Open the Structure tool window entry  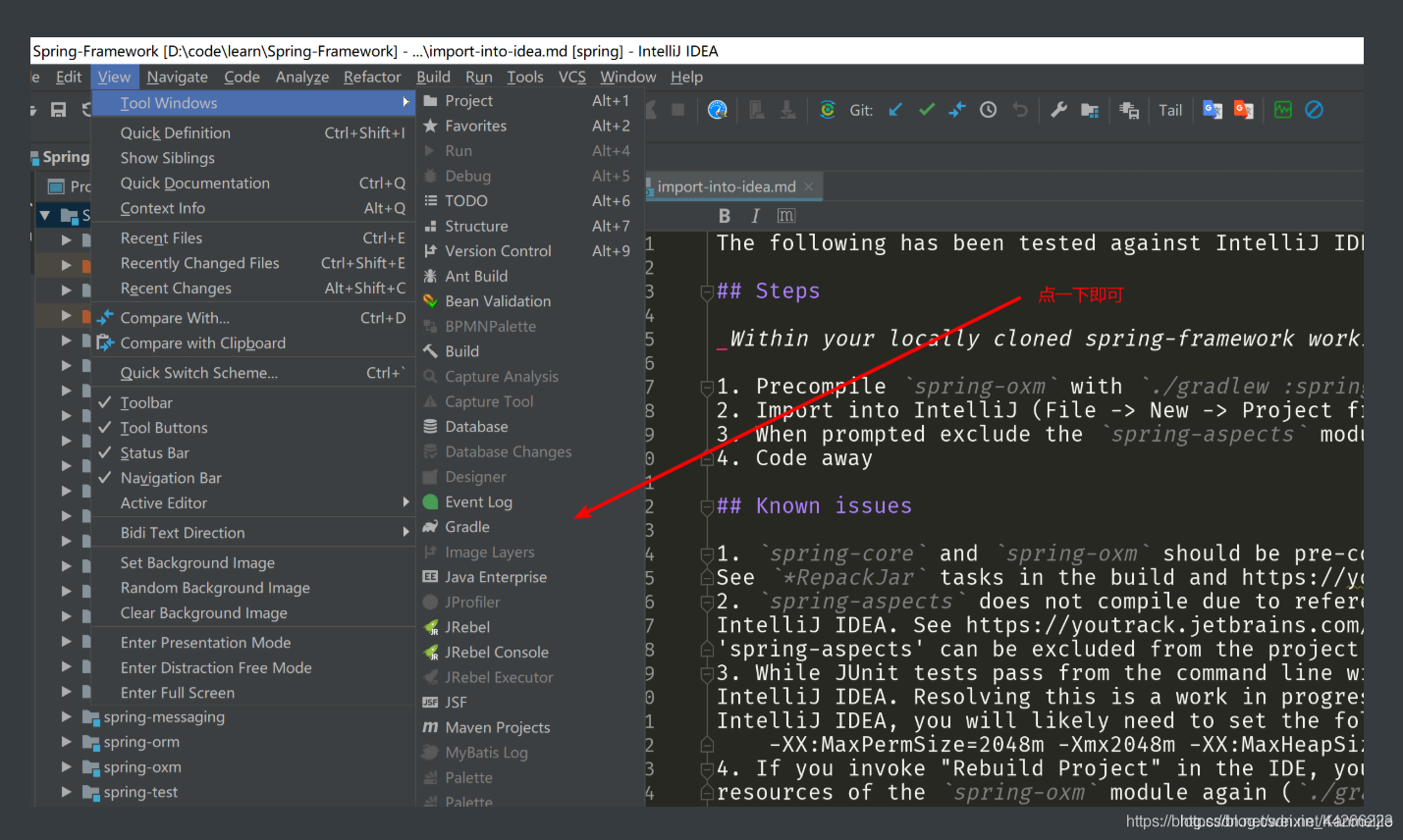pyautogui.click(x=530, y=227)
